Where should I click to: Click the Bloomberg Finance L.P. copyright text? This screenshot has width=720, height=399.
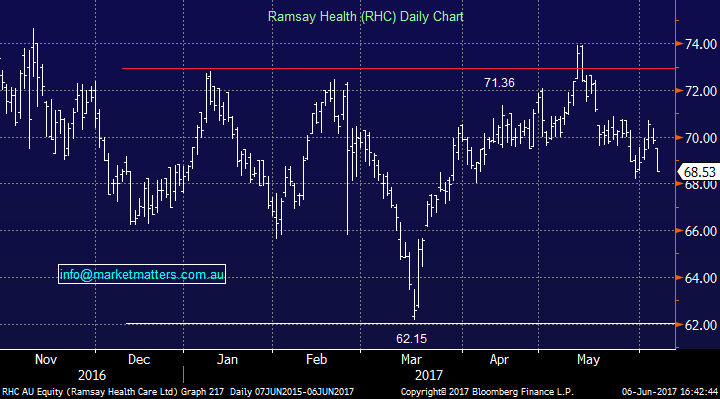tap(487, 392)
